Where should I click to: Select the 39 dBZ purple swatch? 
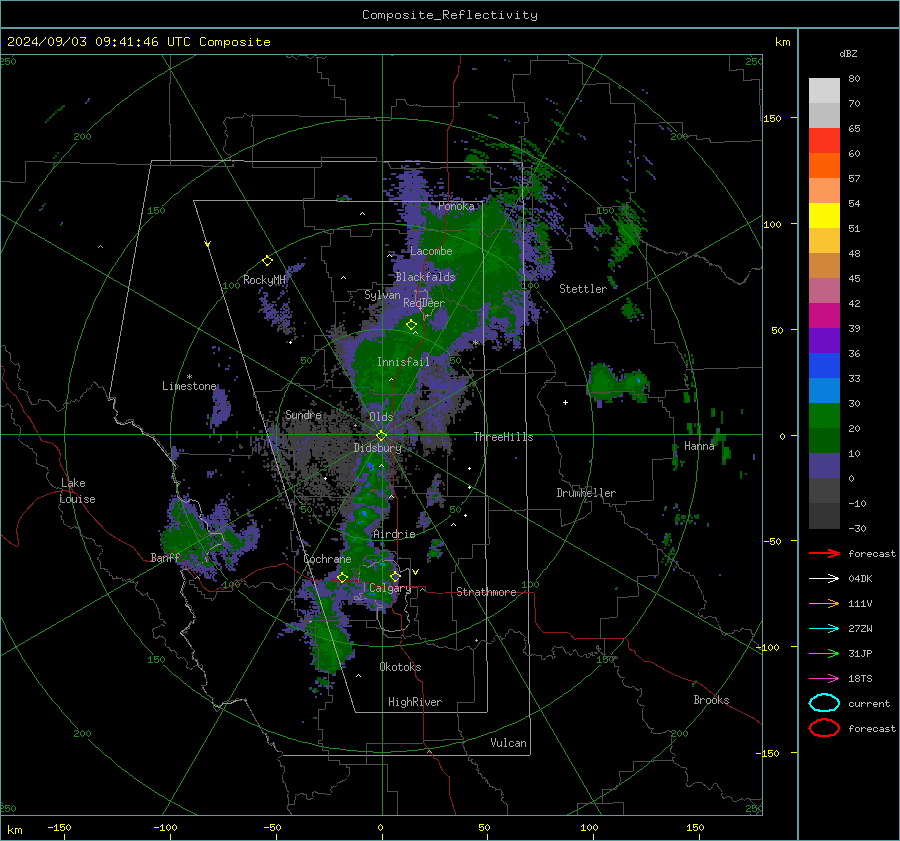pyautogui.click(x=824, y=340)
